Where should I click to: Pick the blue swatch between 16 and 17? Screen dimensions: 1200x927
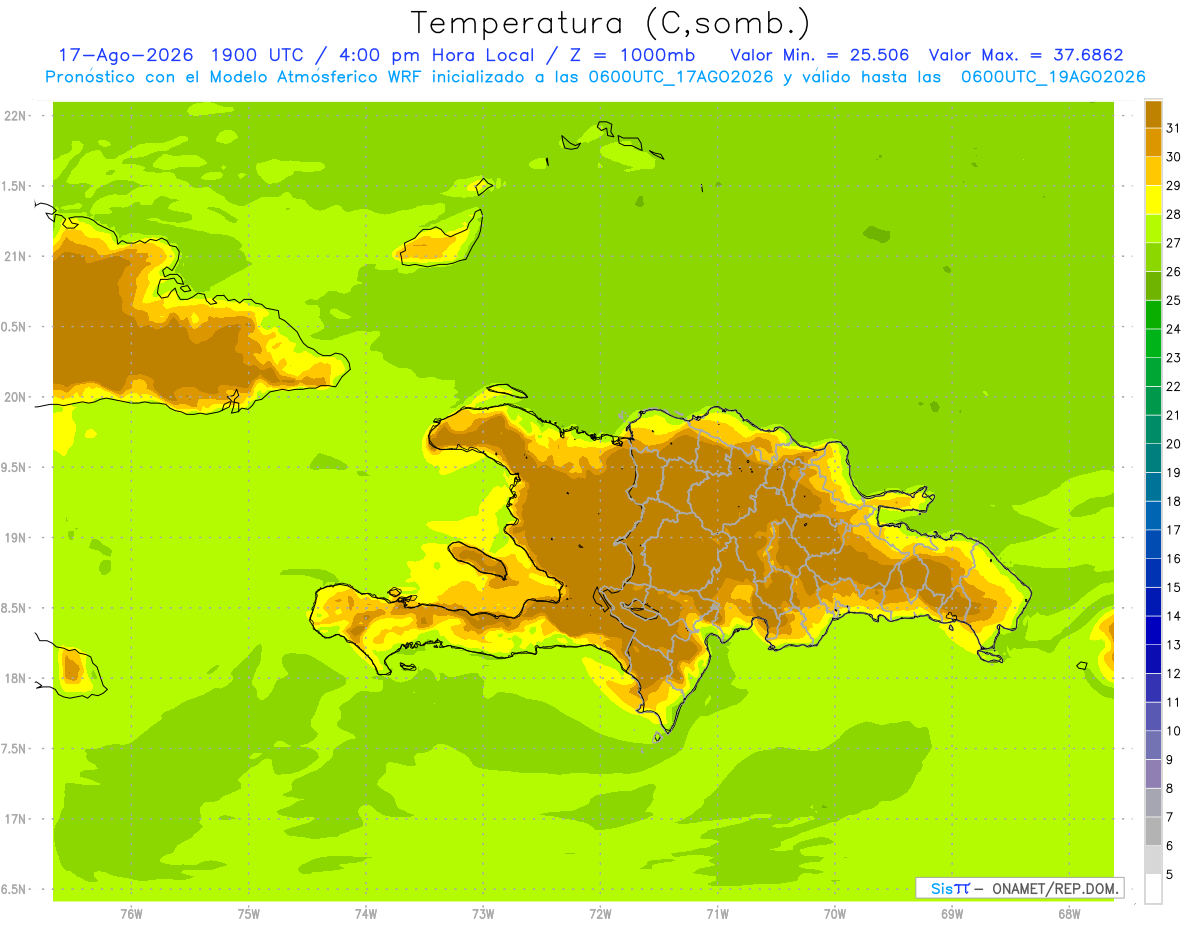click(1153, 544)
